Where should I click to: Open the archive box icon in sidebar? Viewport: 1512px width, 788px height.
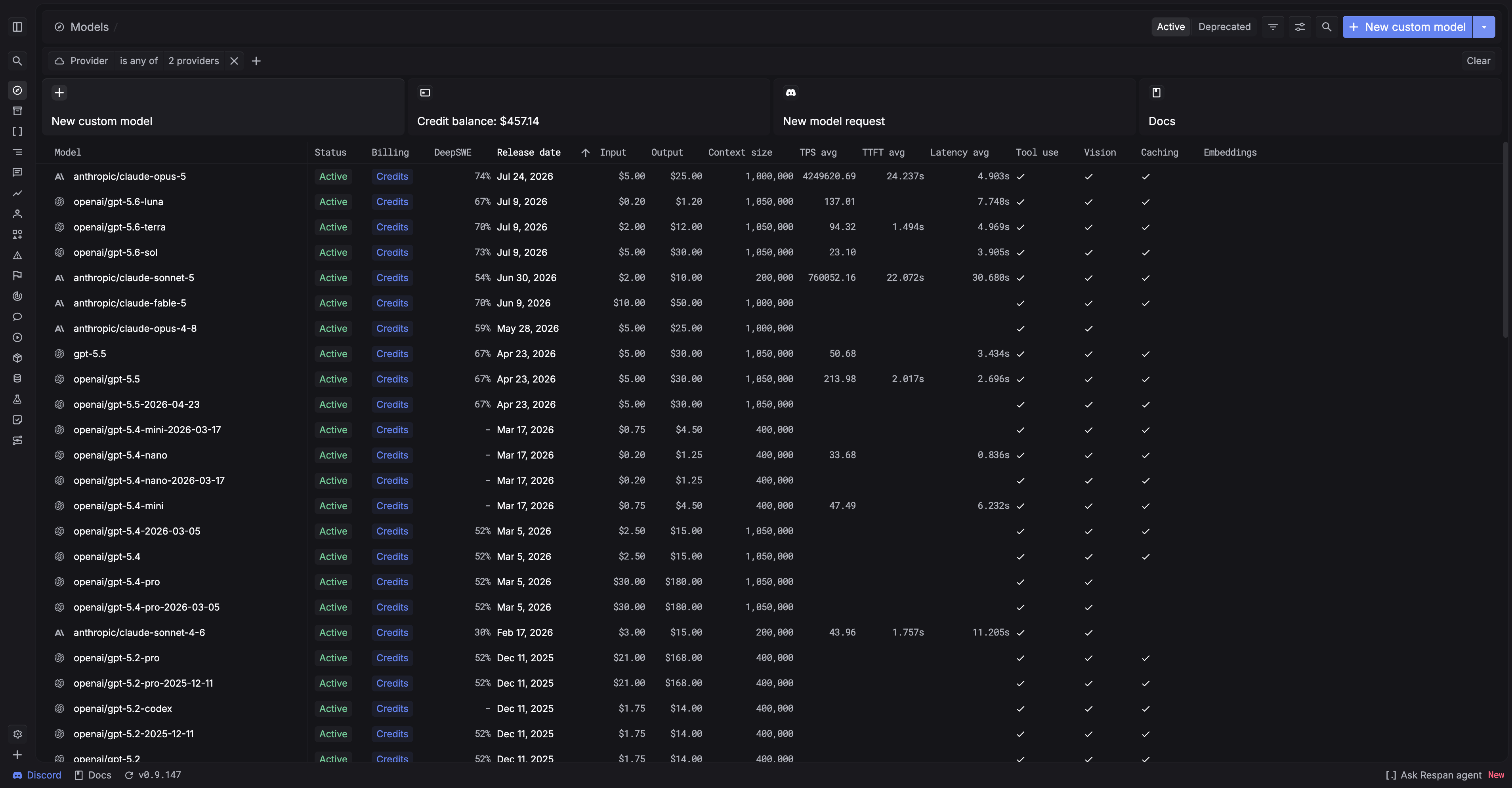17,111
